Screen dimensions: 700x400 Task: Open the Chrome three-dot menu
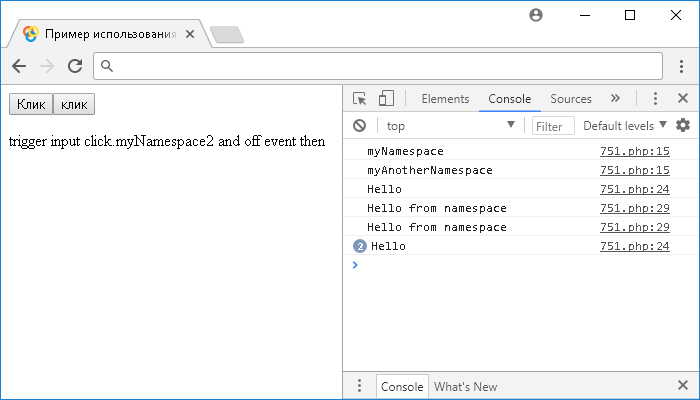682,66
